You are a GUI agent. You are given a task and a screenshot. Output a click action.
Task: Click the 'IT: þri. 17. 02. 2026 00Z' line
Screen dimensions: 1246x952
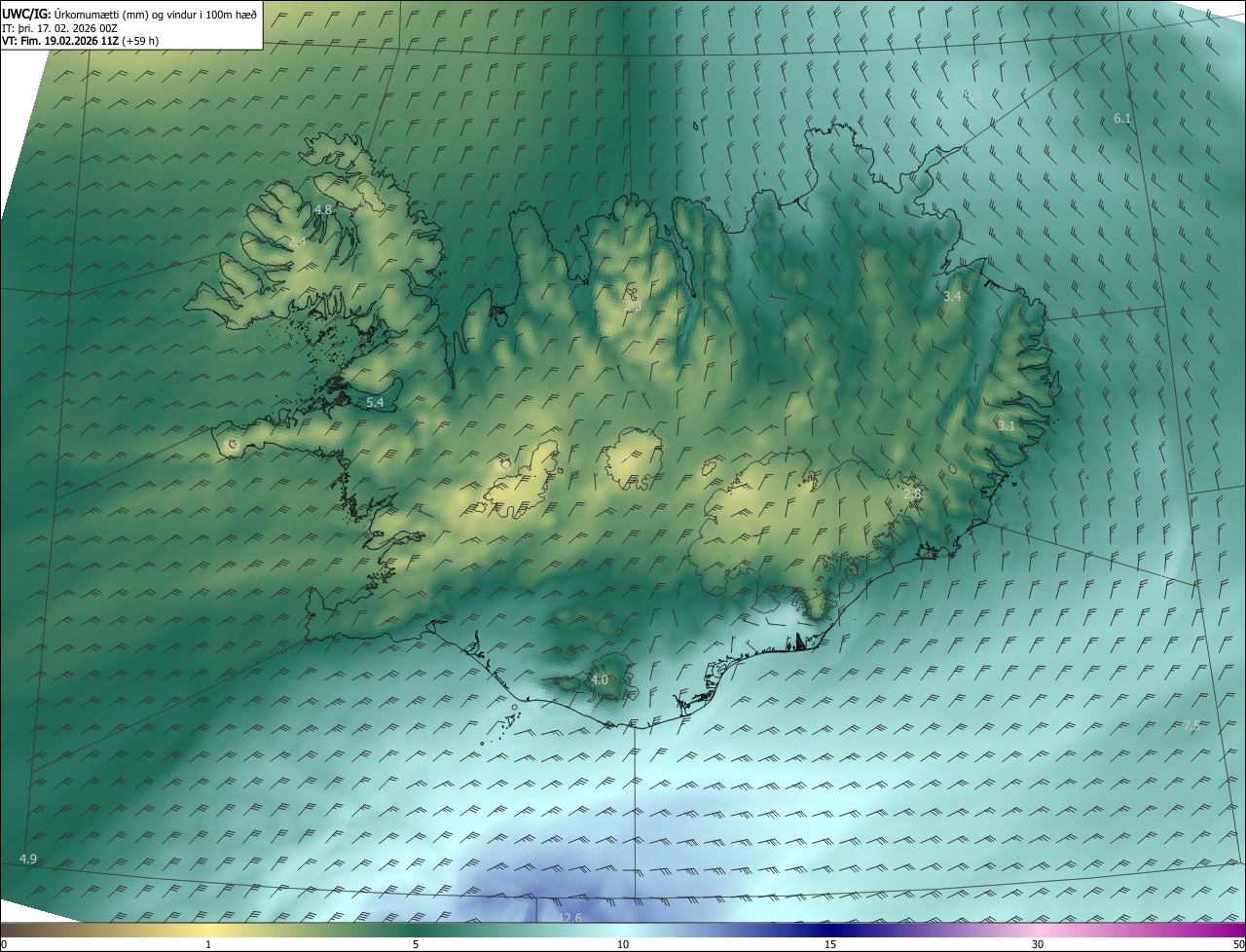click(58, 28)
